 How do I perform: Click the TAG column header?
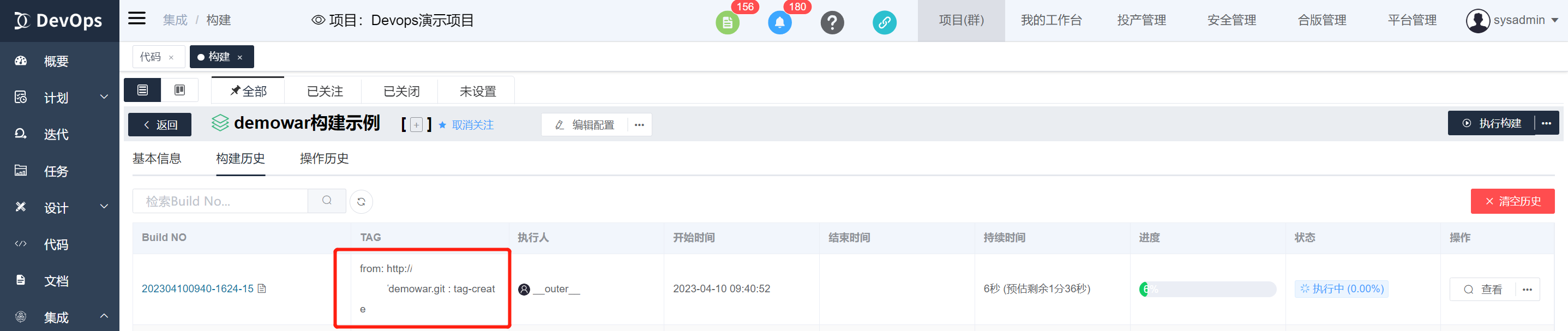click(370, 237)
